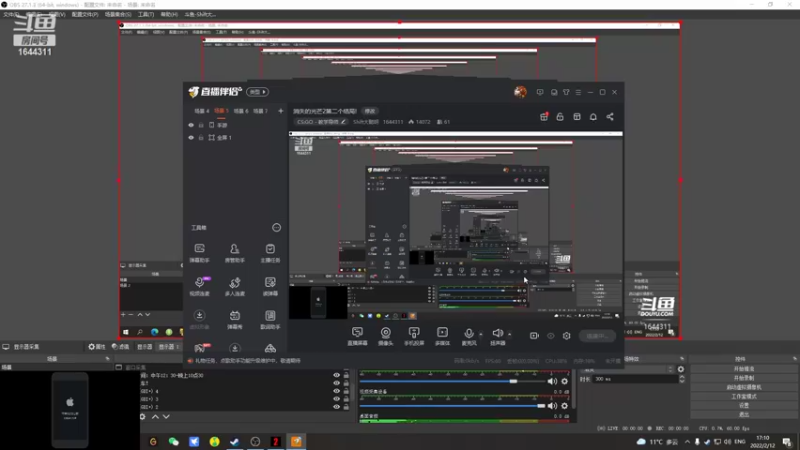Hide the first OBS source row with eye icon
Screen dimensions: 800x450
(336, 376)
